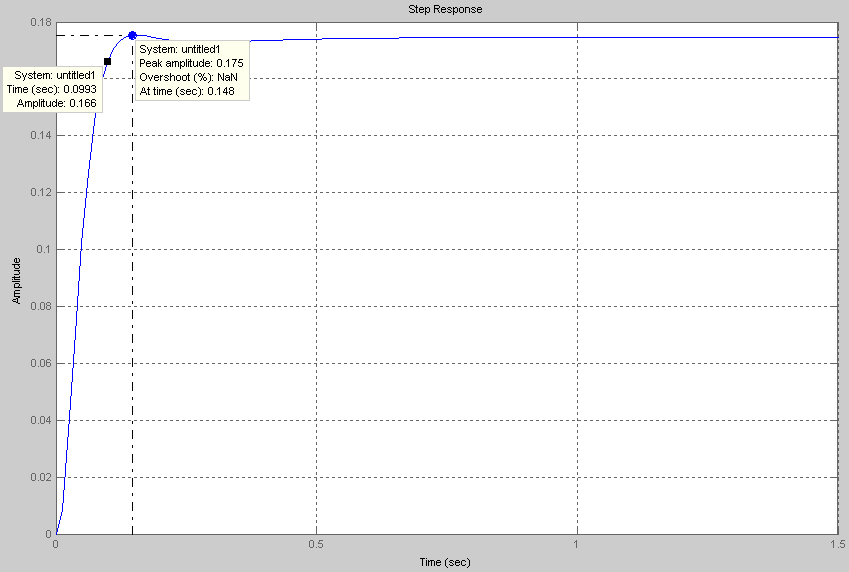Click the 1.5 x-axis tick label
Viewport: 849px width, 572px height.
coord(837,544)
